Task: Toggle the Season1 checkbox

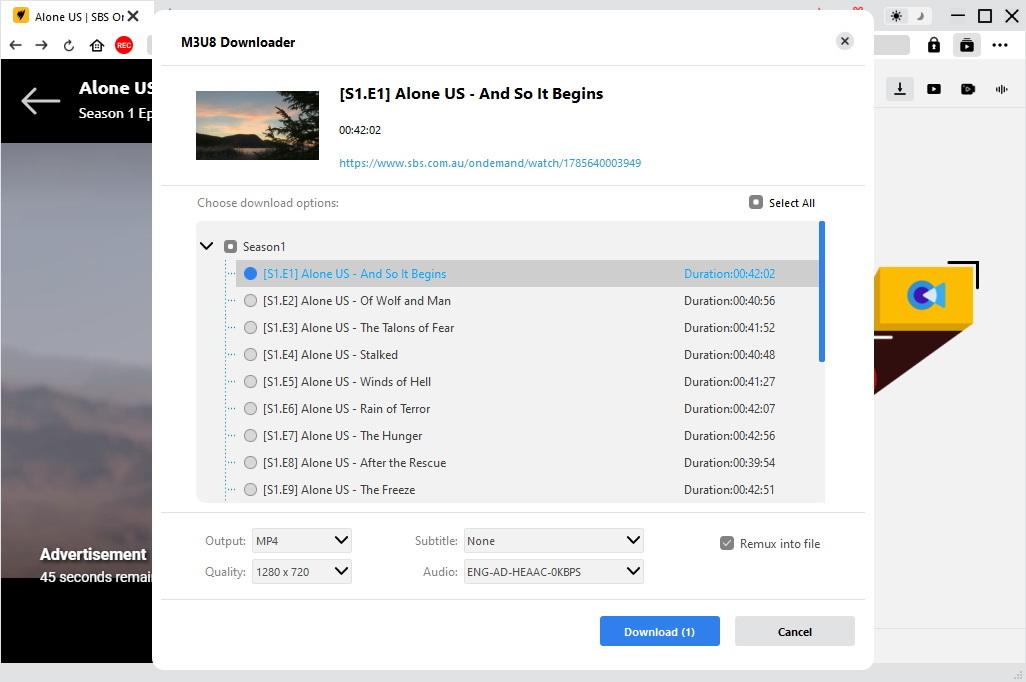Action: 231,246
